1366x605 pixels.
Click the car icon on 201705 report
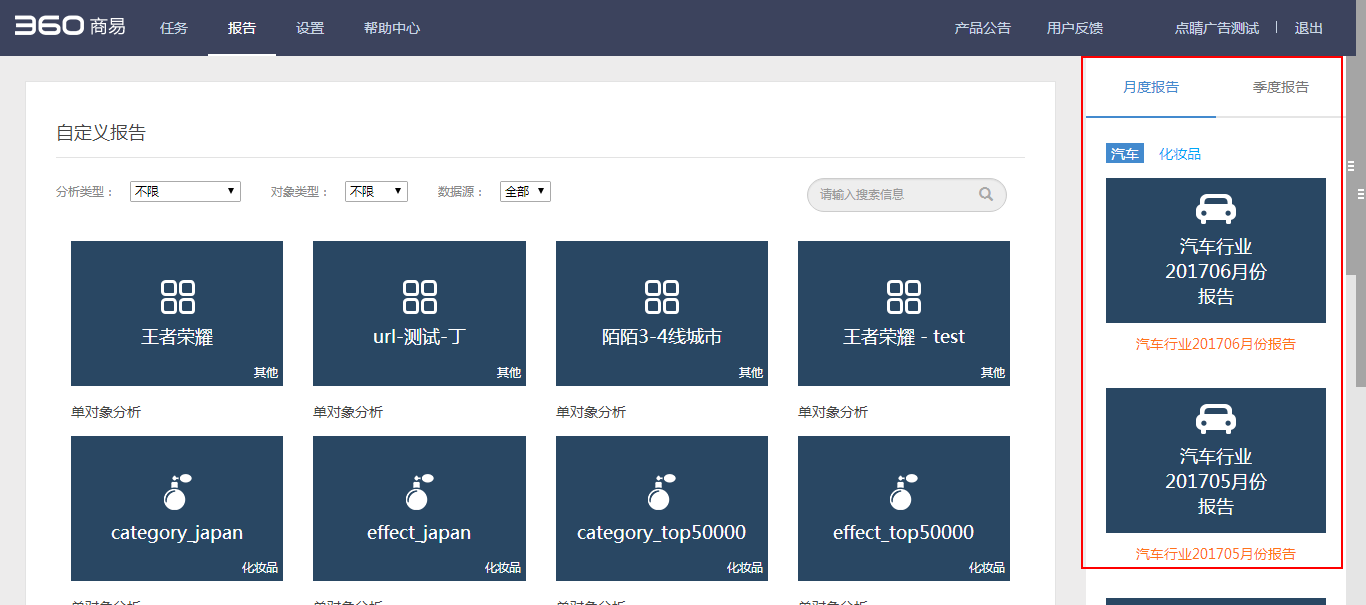pos(1216,419)
